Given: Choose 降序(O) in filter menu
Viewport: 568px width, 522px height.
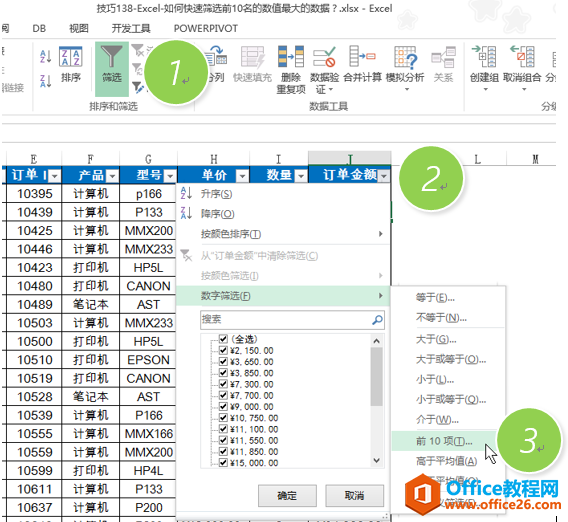Looking at the screenshot, I should (x=217, y=214).
